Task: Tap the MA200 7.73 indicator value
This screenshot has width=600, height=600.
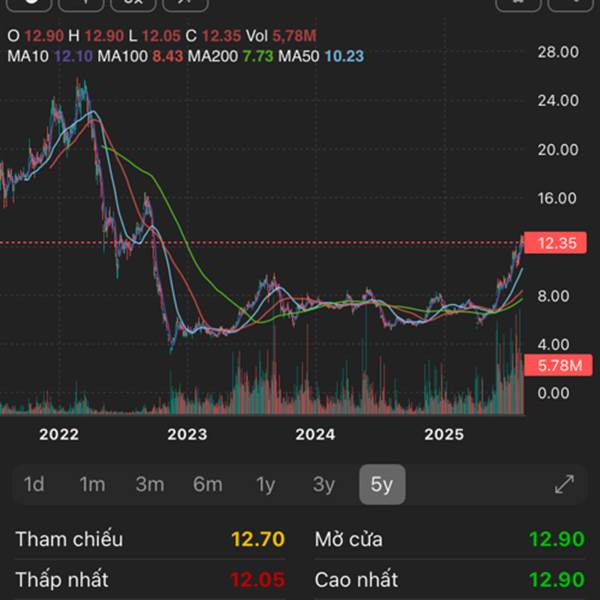Action: (x=230, y=56)
